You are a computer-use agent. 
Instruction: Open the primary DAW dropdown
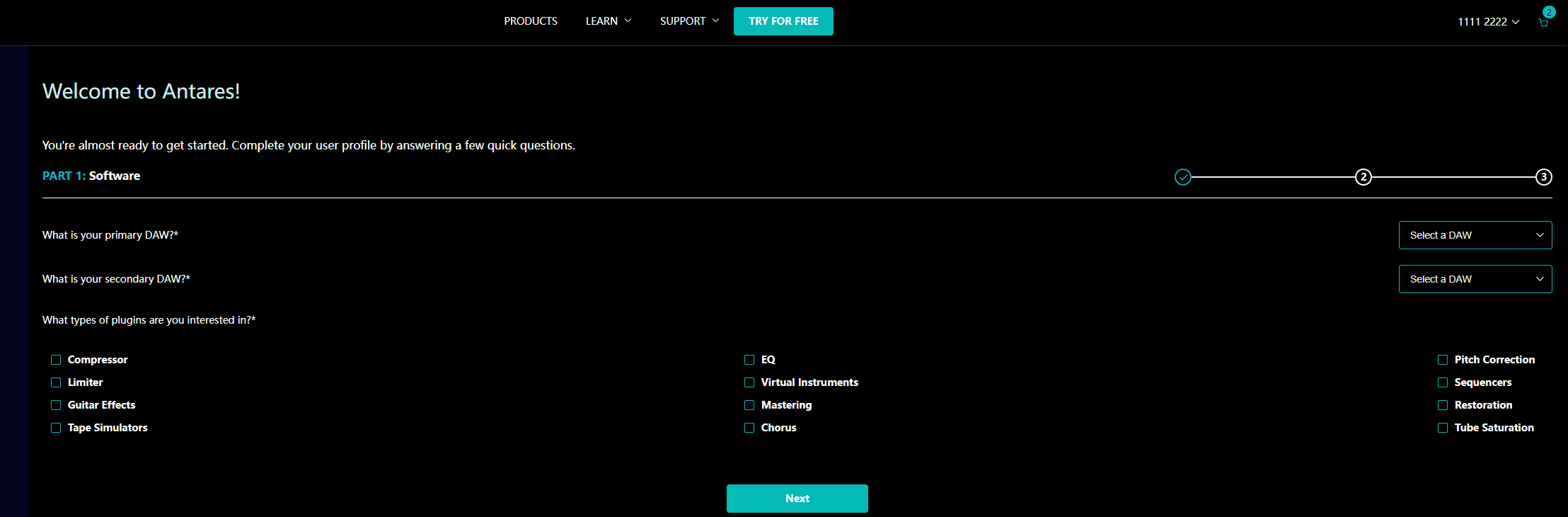[1475, 235]
